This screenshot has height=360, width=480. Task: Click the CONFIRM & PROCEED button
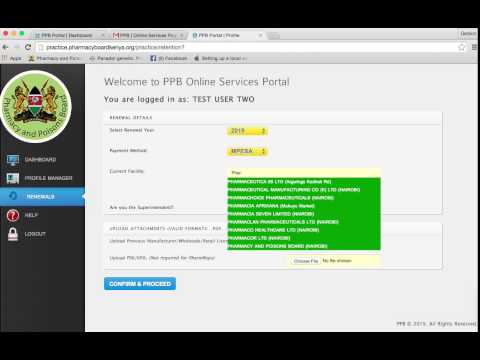pos(140,284)
